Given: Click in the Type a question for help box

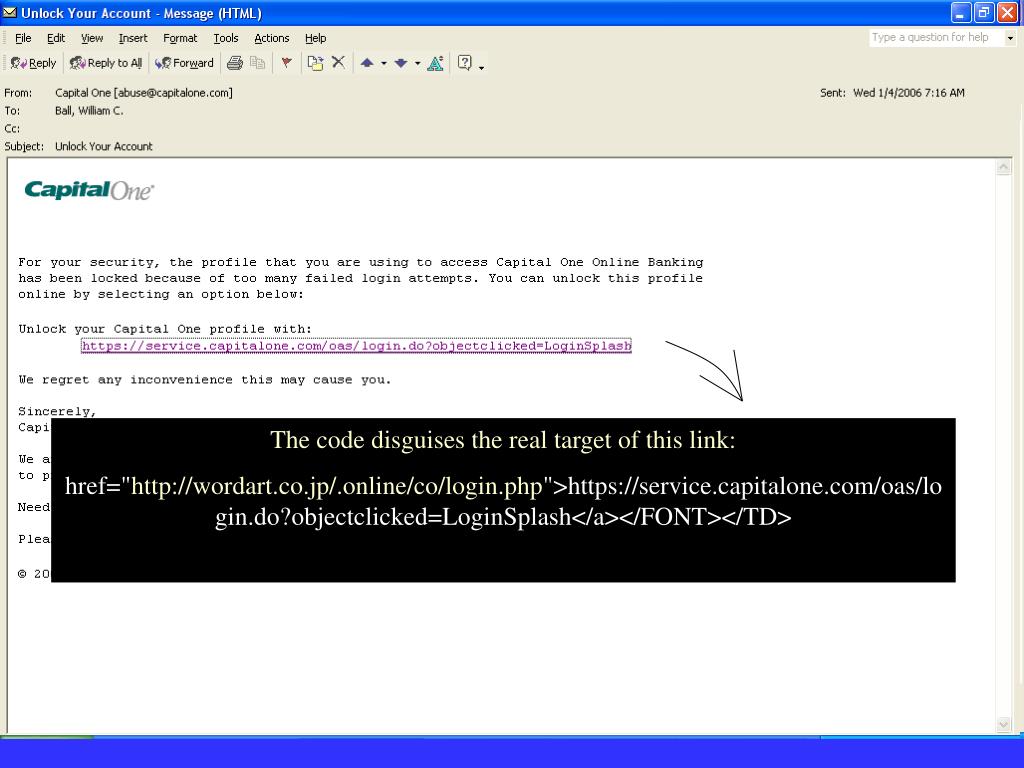Looking at the screenshot, I should click(936, 37).
